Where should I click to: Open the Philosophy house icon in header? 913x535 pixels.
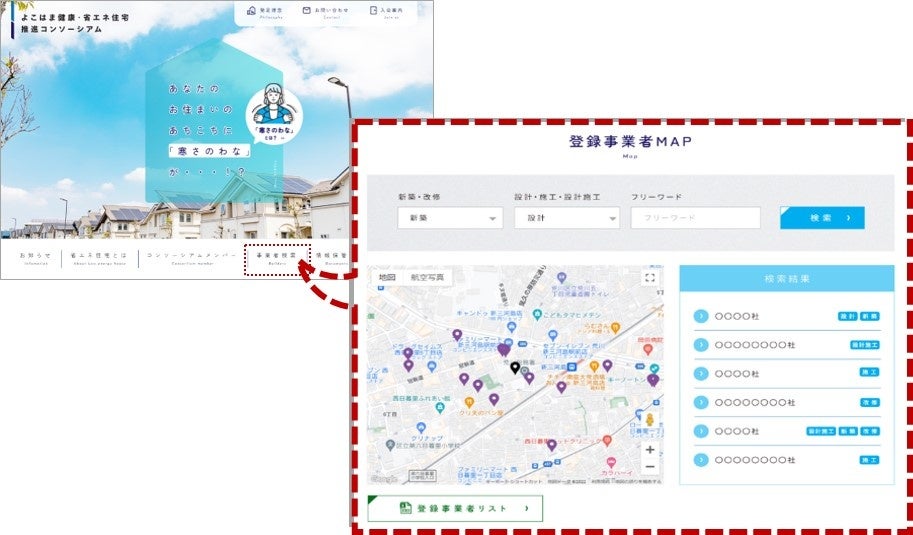pos(252,10)
